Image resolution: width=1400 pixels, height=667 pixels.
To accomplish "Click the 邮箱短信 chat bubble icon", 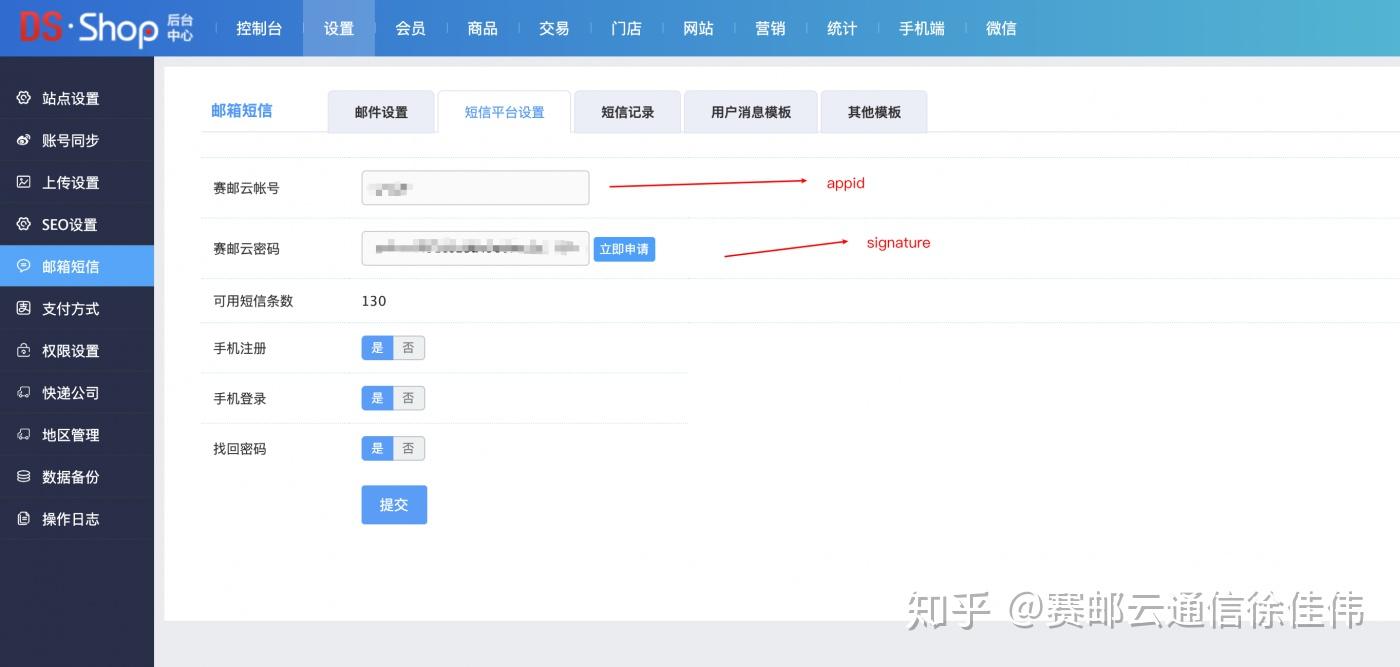I will 24,266.
